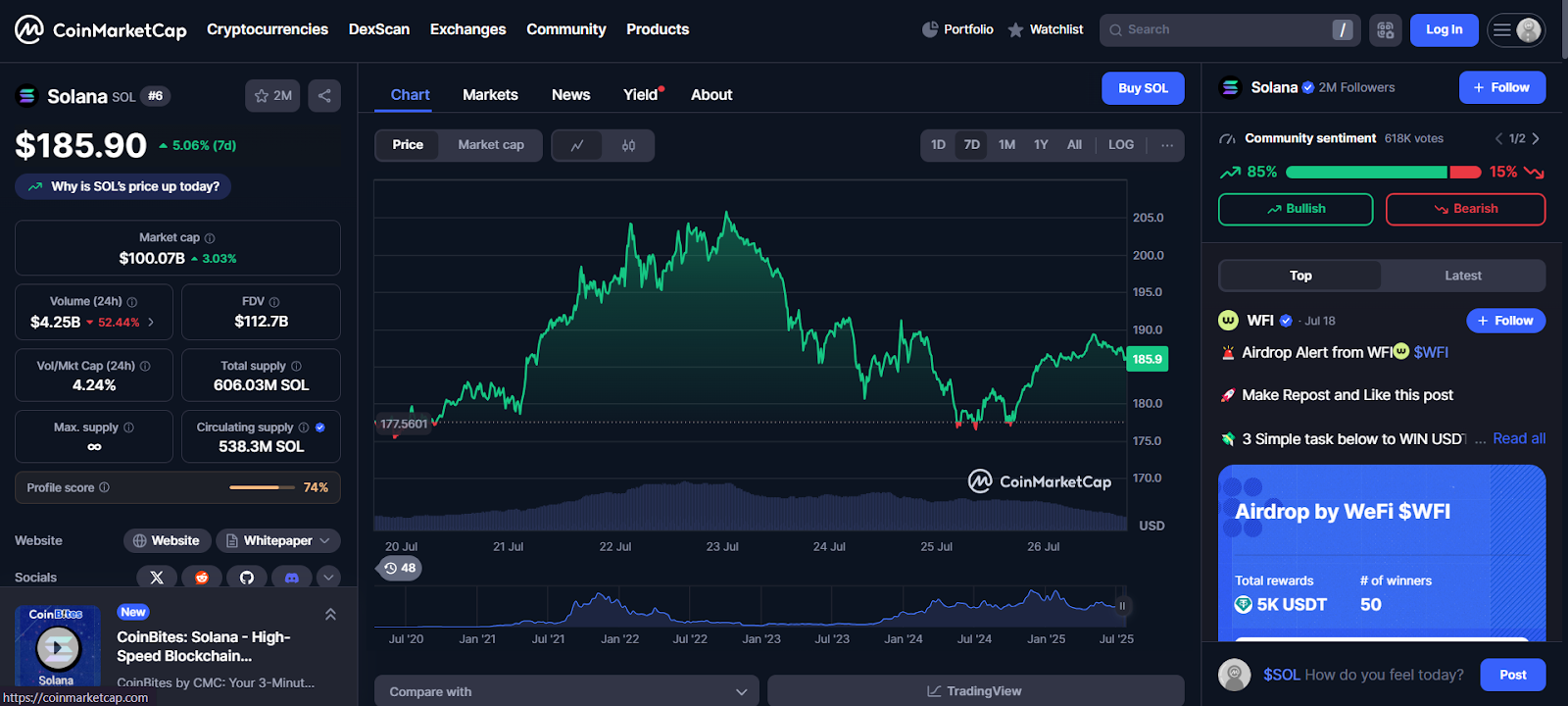Click the QR code app download icon
Image resolution: width=1568 pixels, height=706 pixels.
click(1385, 30)
